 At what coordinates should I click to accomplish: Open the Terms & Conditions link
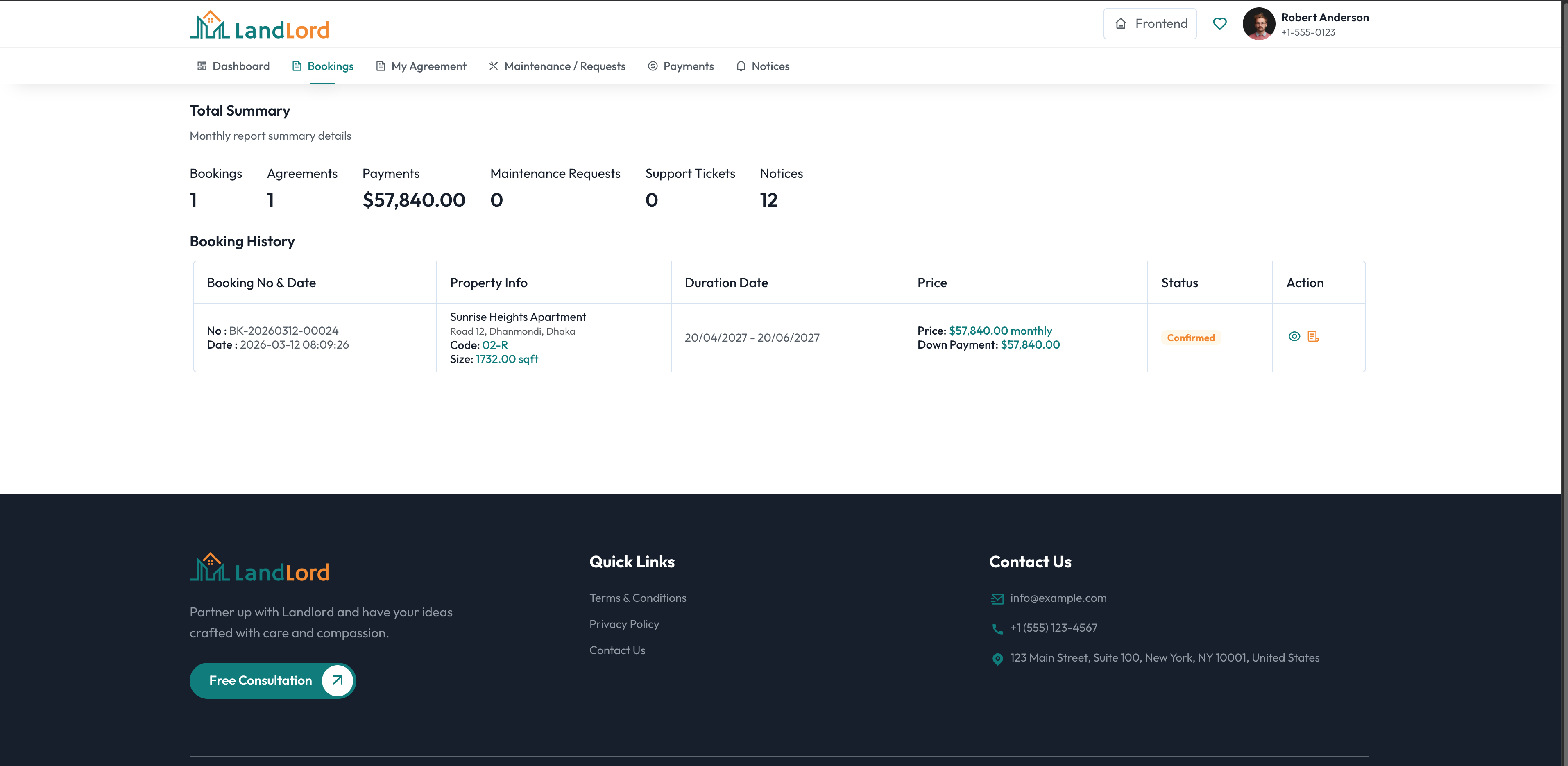637,598
